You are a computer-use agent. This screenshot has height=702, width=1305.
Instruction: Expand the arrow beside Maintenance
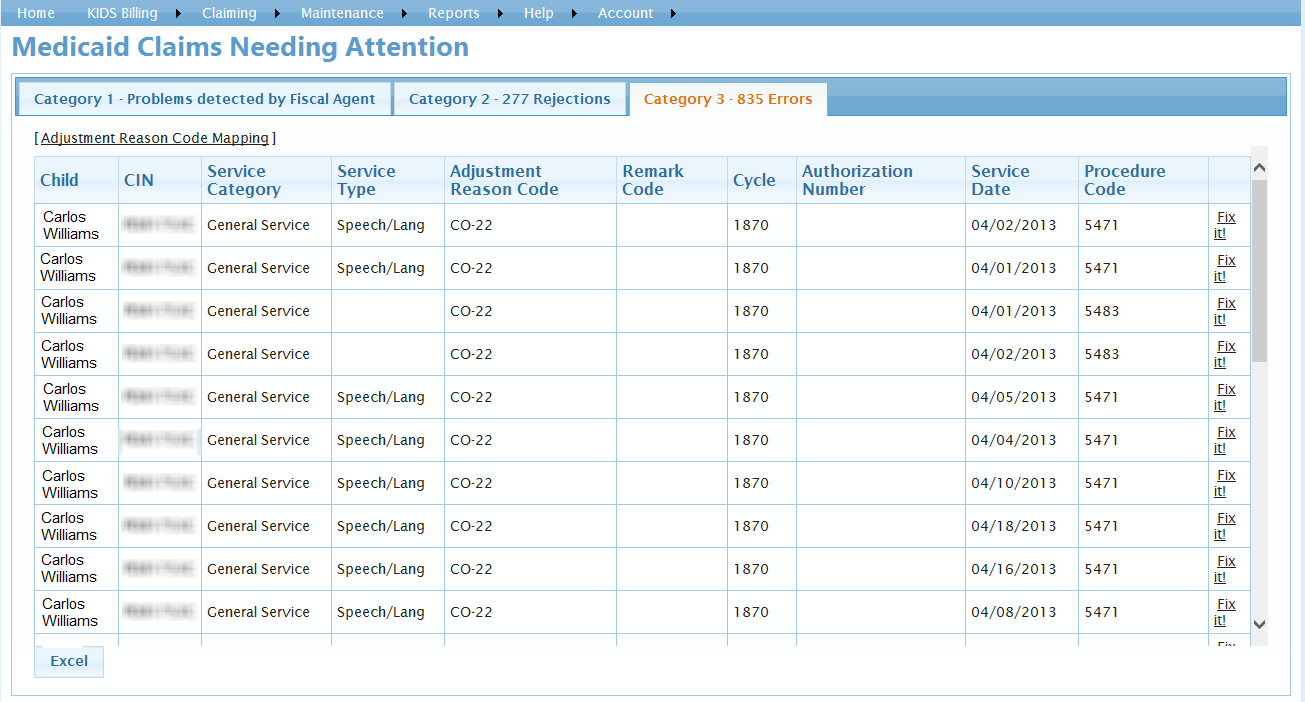point(404,14)
